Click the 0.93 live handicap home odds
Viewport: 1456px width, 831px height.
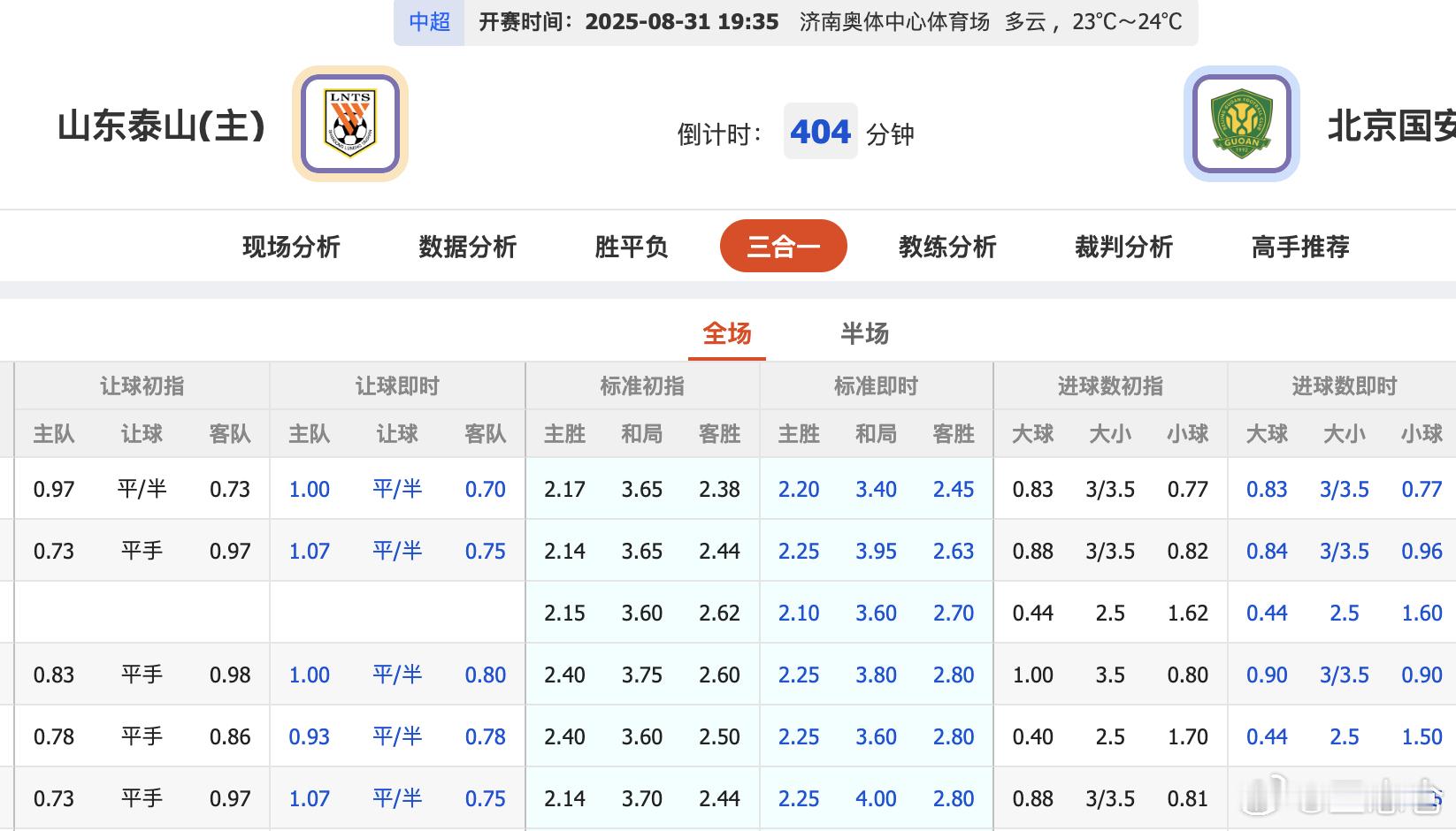pos(309,736)
